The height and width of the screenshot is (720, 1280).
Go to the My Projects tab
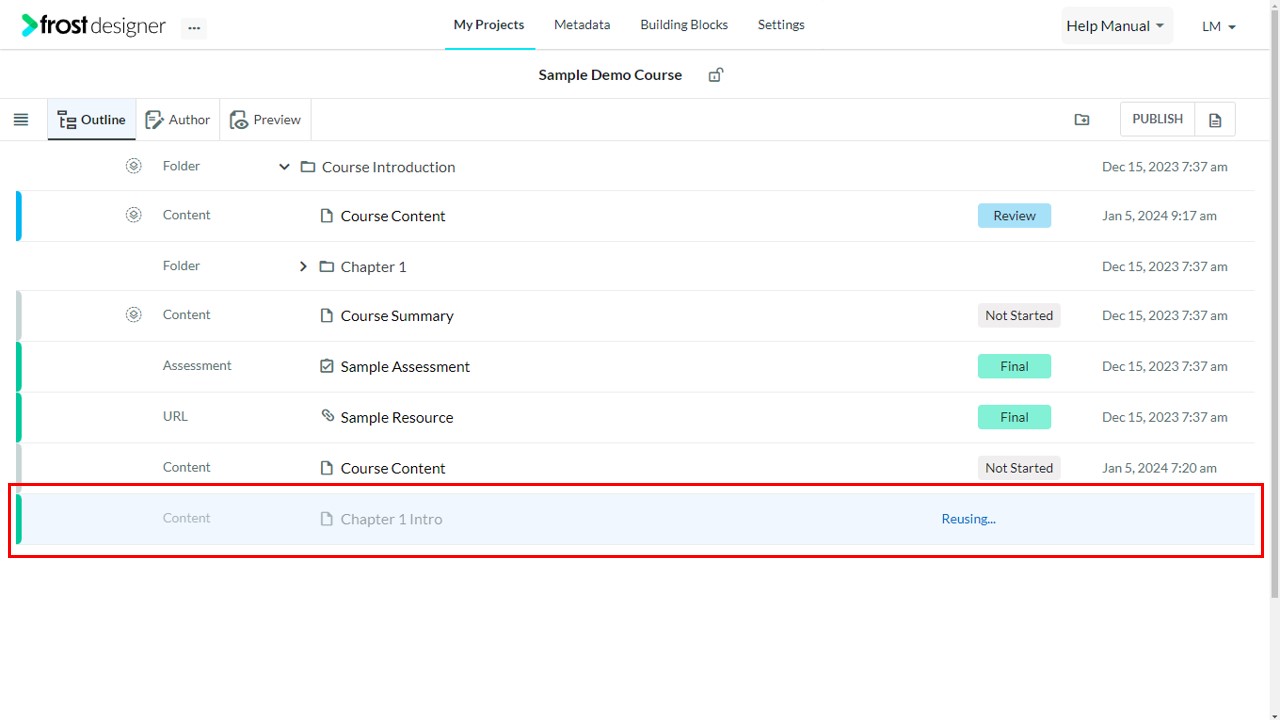(x=489, y=25)
